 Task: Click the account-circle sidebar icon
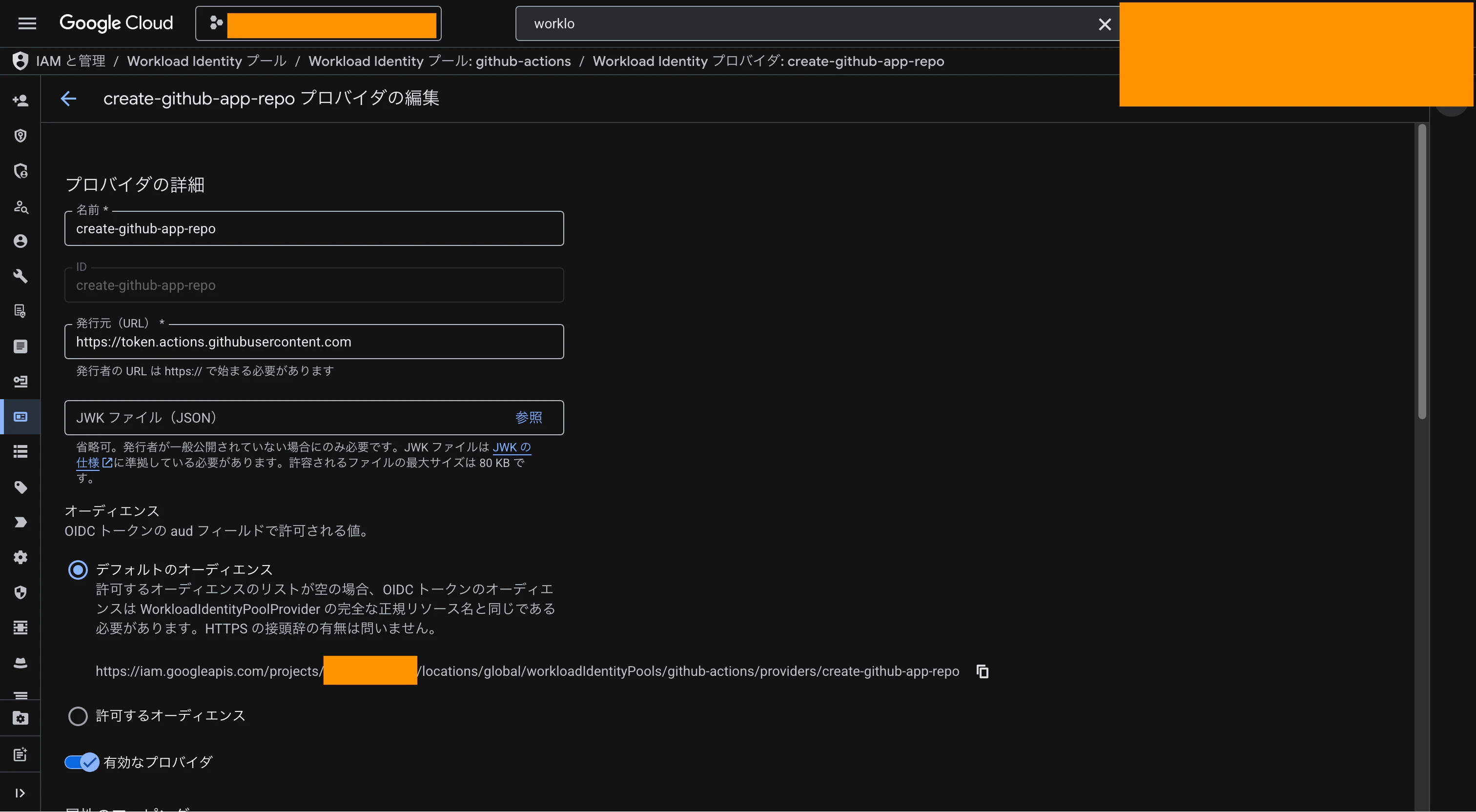[20, 241]
